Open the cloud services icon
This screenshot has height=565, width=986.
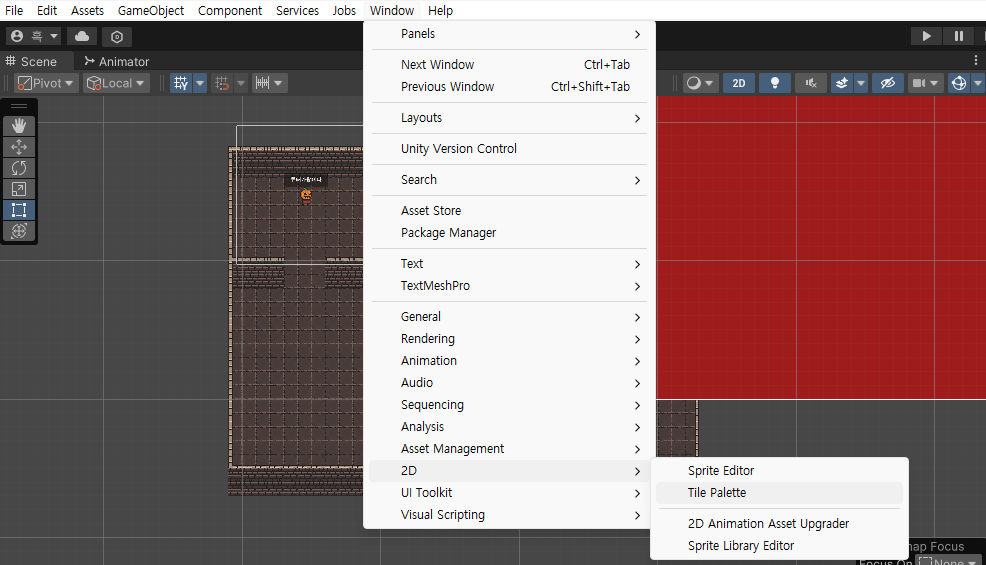[x=82, y=36]
